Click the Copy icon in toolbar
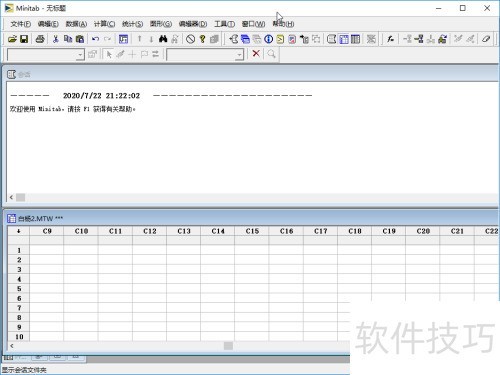The height and width of the screenshot is (375, 500). [68, 39]
